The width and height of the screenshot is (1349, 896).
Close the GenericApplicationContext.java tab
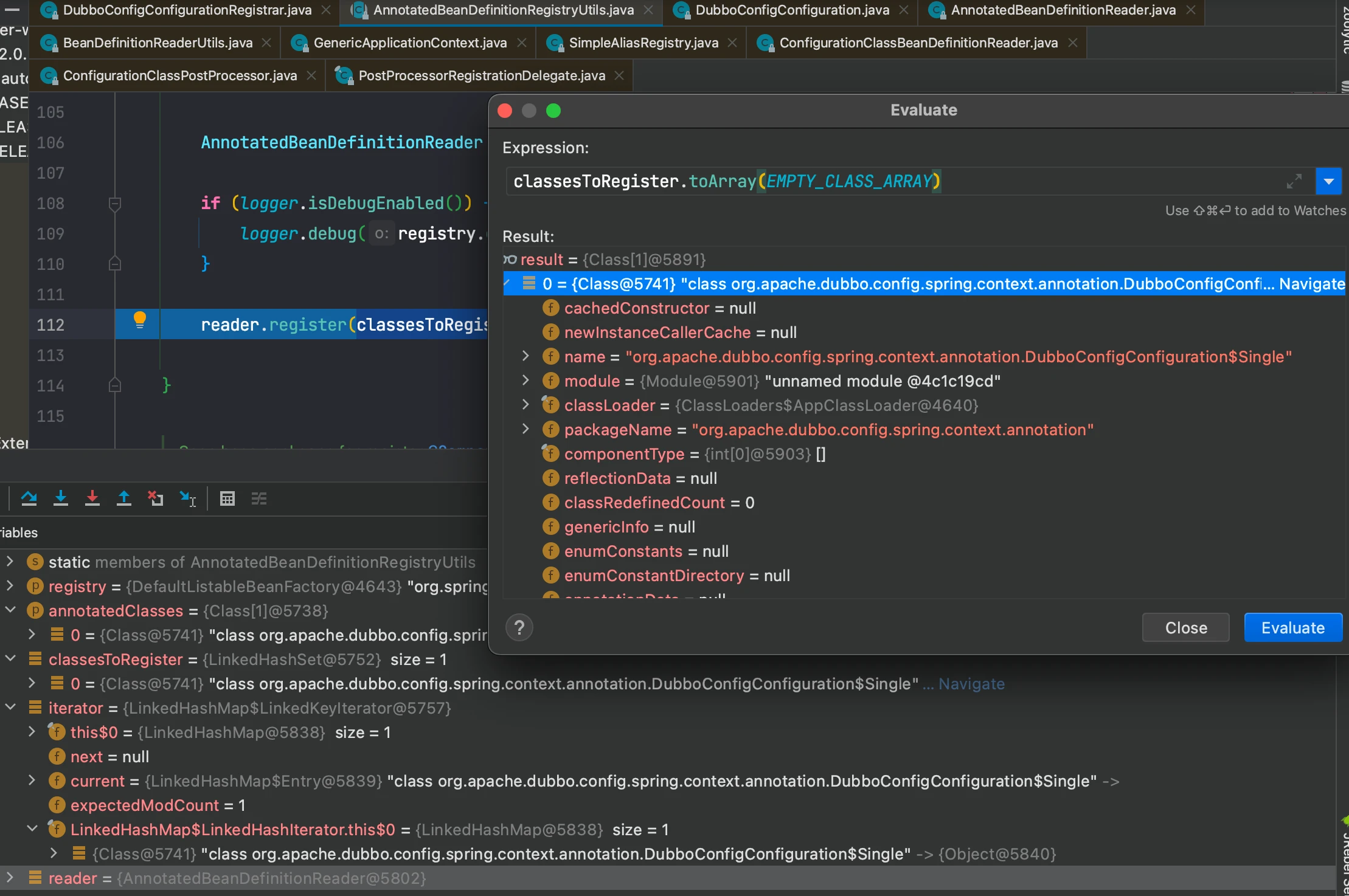[x=522, y=43]
